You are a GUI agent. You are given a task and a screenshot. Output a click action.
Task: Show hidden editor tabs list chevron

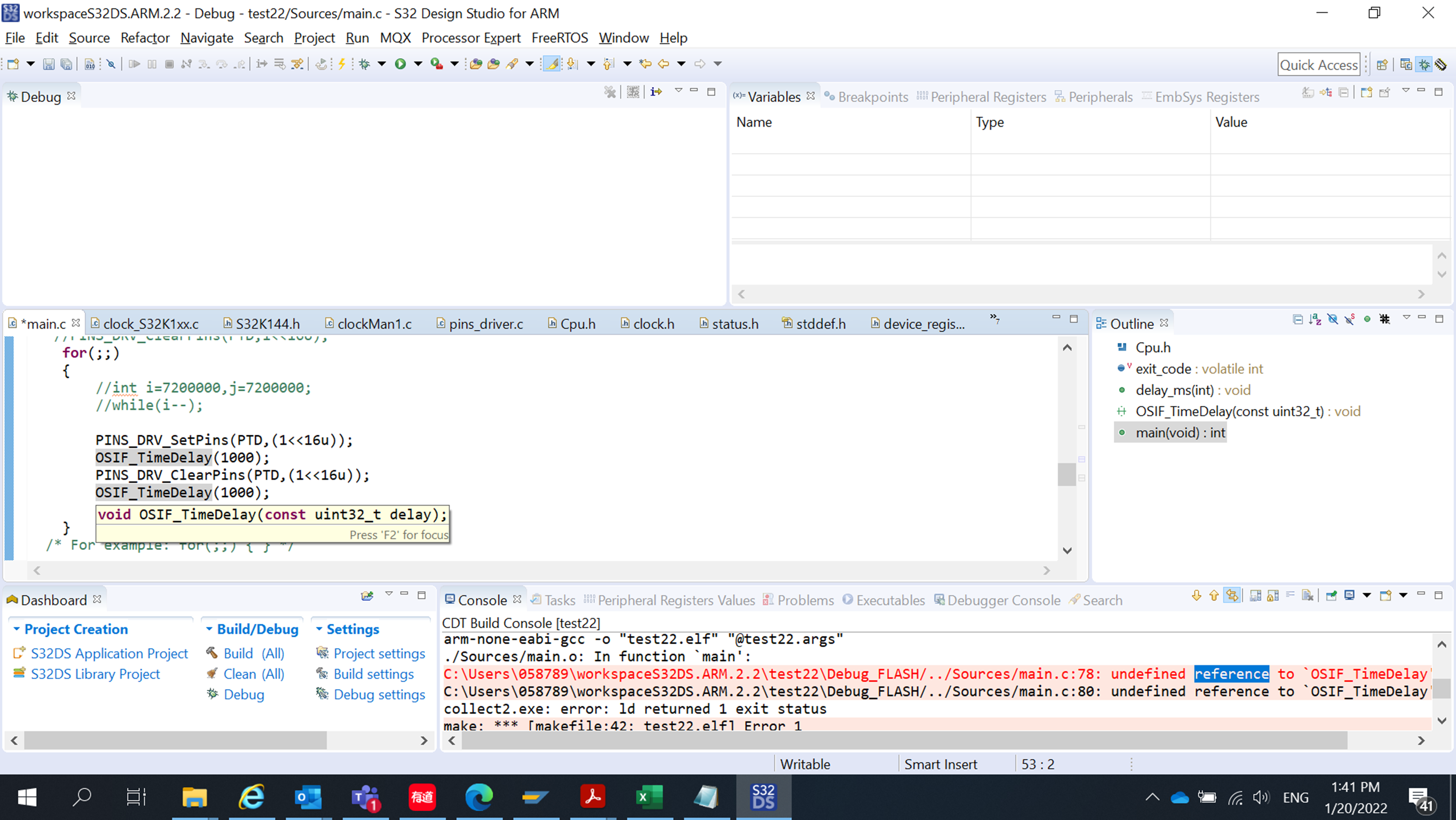[994, 319]
